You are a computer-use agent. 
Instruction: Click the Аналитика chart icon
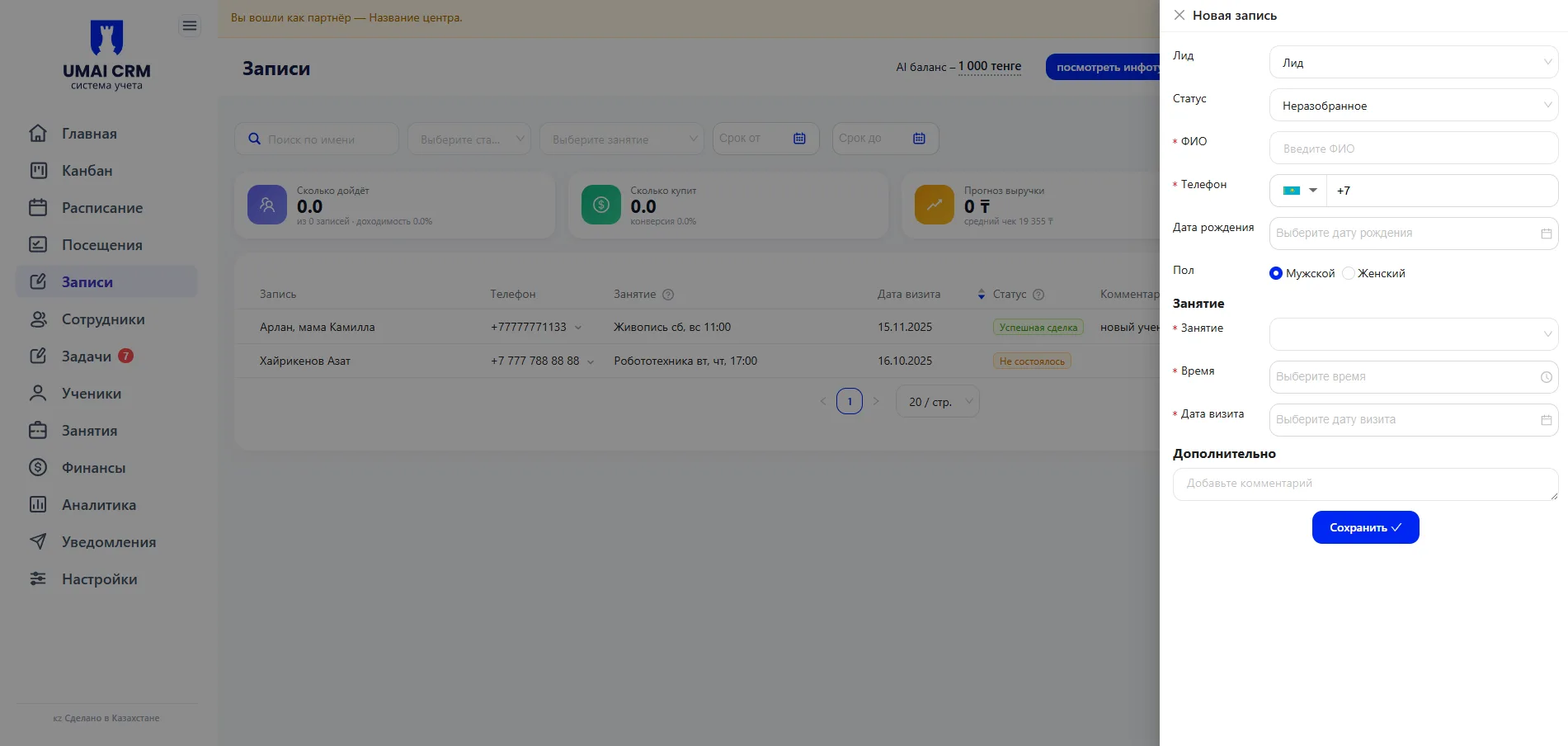tap(38, 504)
